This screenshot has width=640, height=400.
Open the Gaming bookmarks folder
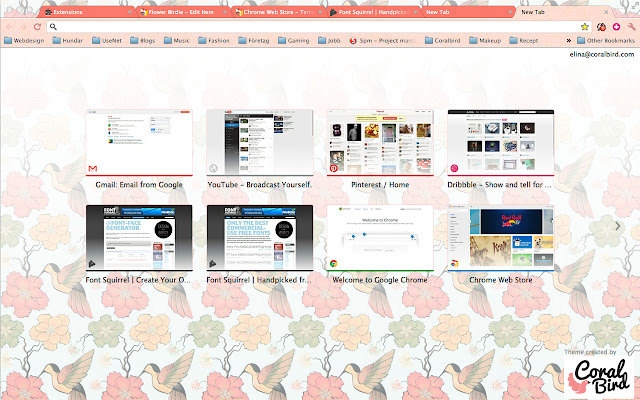coord(293,40)
